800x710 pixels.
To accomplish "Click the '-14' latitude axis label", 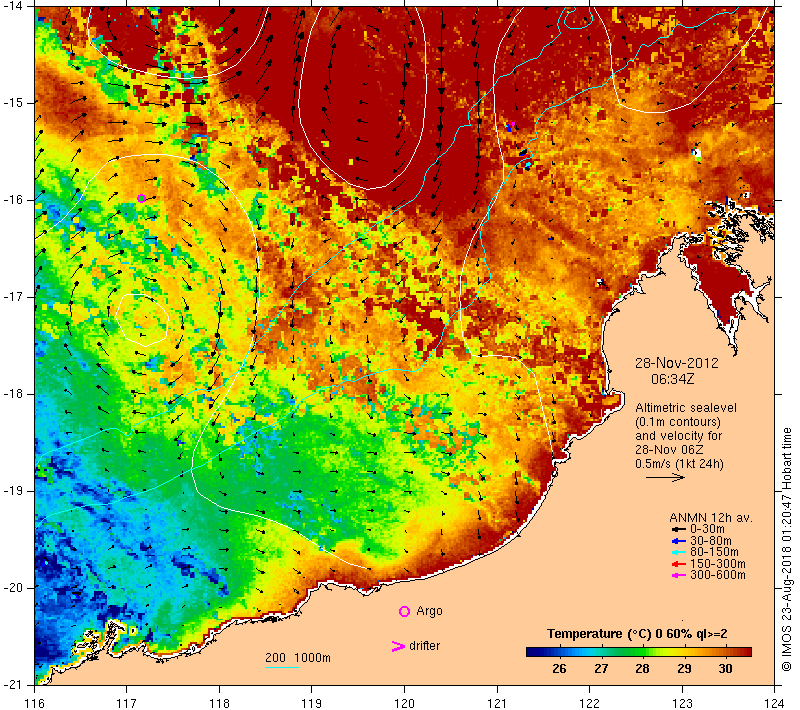I will [x=13, y=6].
